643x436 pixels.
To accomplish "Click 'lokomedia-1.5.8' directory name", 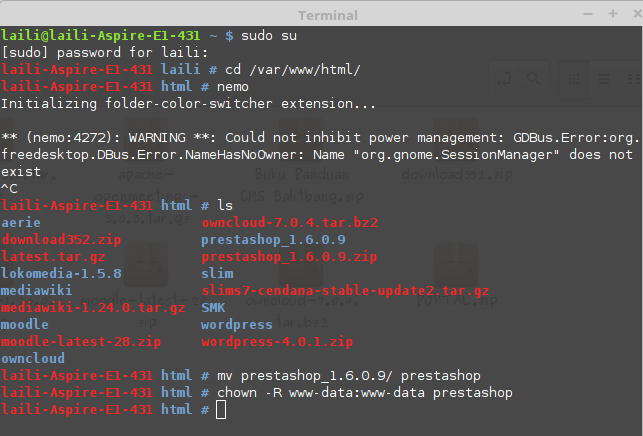I will pyautogui.click(x=61, y=274).
